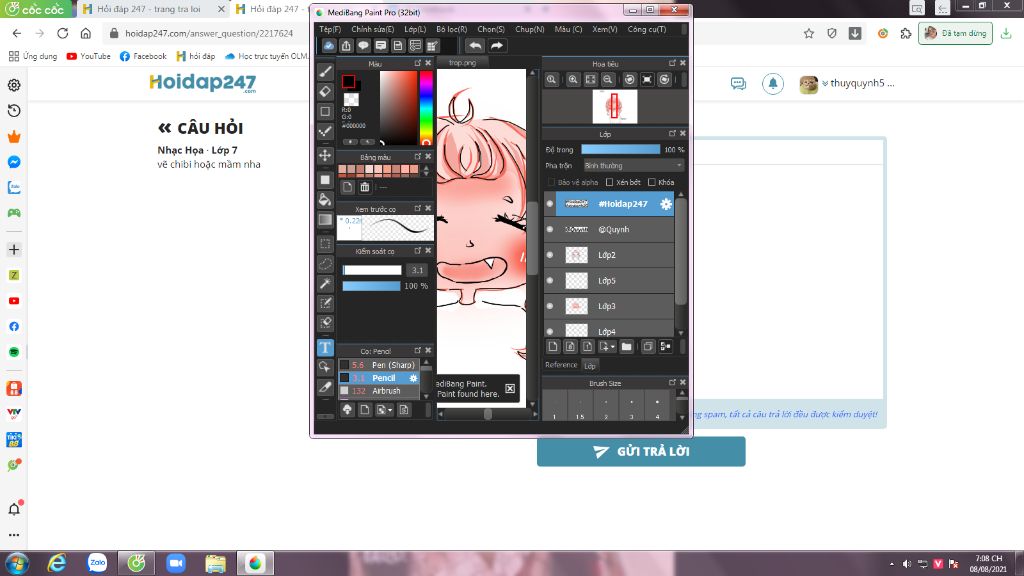This screenshot has width=1024, height=576.
Task: Delete palette color with trash icon
Action: point(364,187)
